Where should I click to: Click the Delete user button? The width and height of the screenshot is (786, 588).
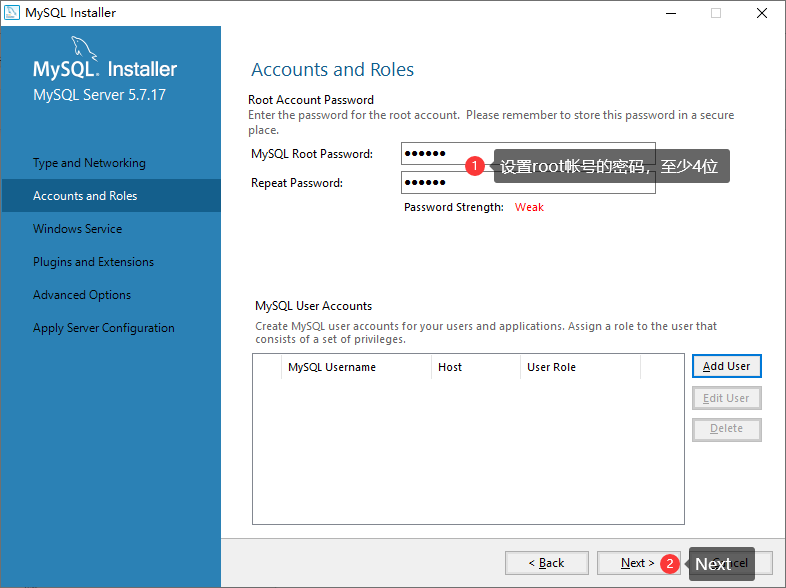click(x=726, y=429)
